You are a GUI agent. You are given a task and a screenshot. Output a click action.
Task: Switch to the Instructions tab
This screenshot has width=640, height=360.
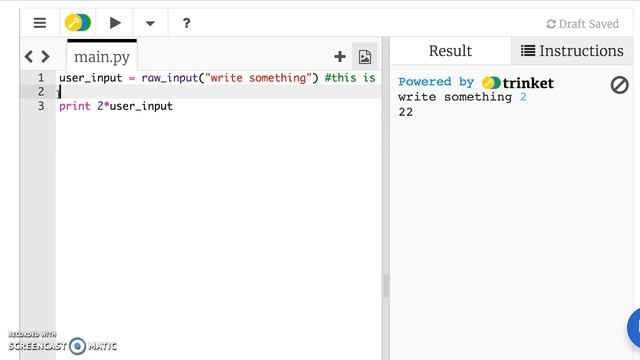pos(572,51)
